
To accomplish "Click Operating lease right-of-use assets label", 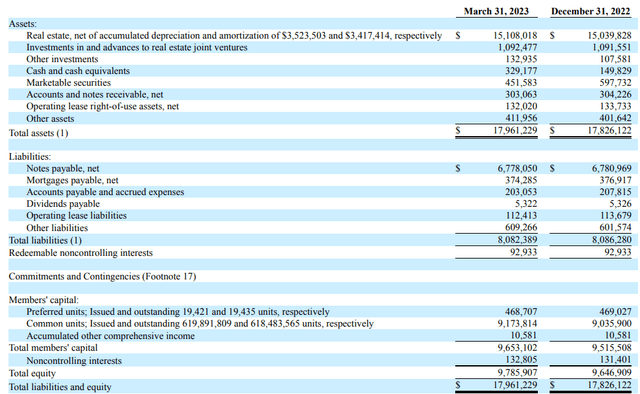I will (102, 107).
